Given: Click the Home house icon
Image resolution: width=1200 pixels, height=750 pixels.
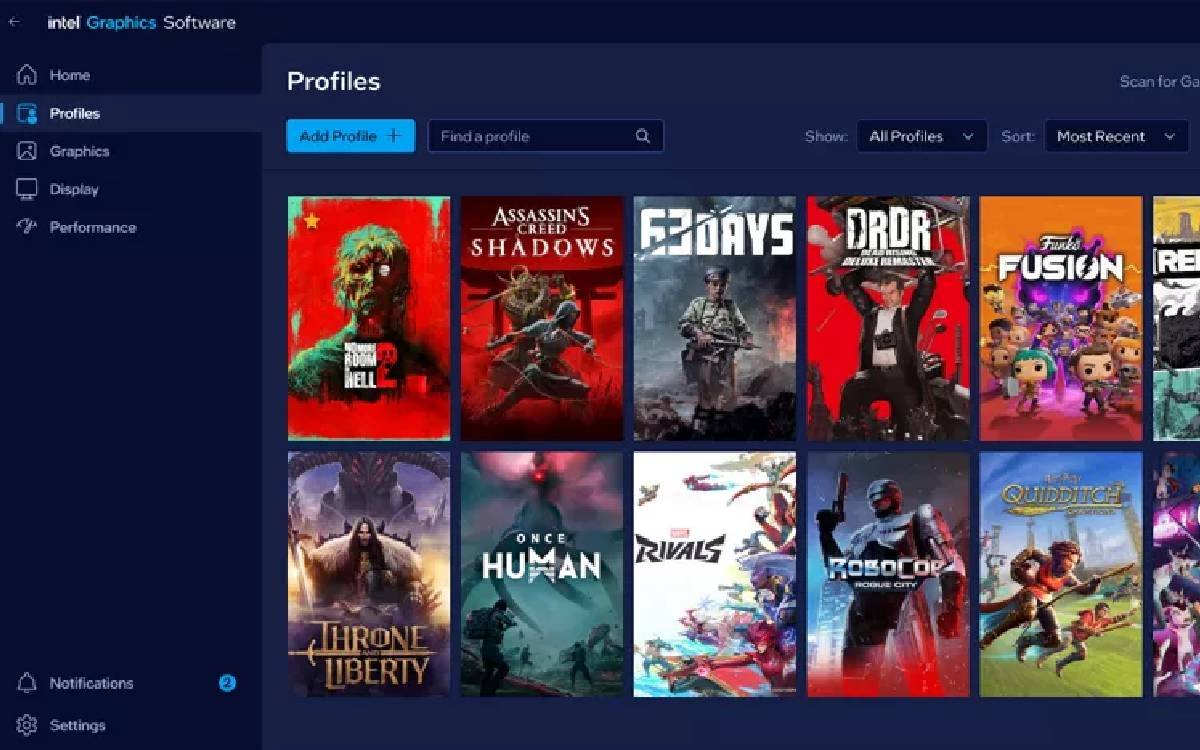Looking at the screenshot, I should pos(27,75).
